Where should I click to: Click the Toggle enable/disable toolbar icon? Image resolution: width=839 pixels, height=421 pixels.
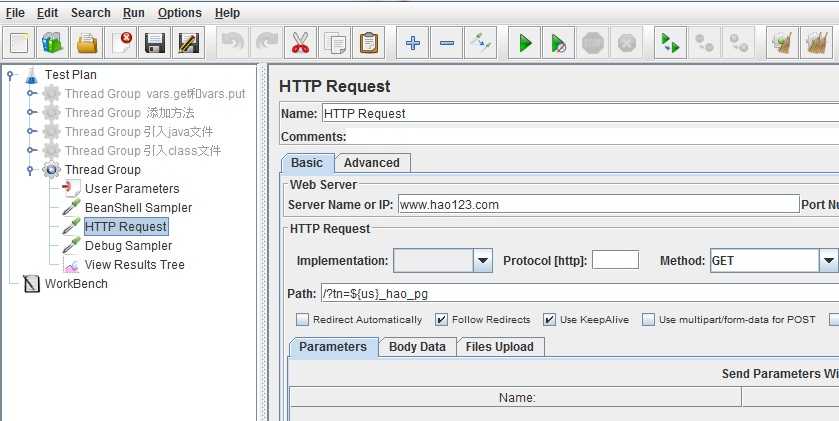click(480, 43)
